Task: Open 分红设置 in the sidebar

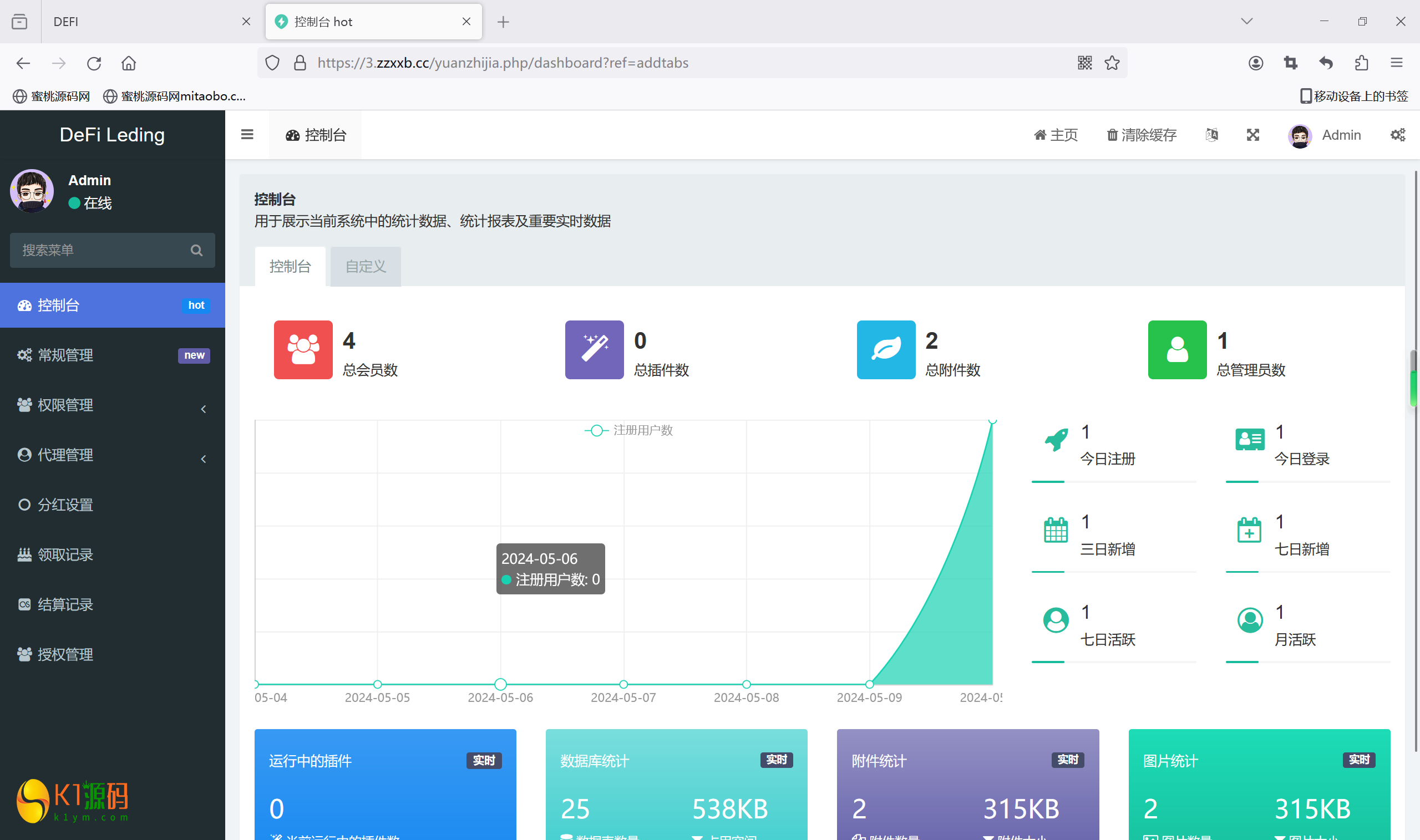Action: coord(65,505)
